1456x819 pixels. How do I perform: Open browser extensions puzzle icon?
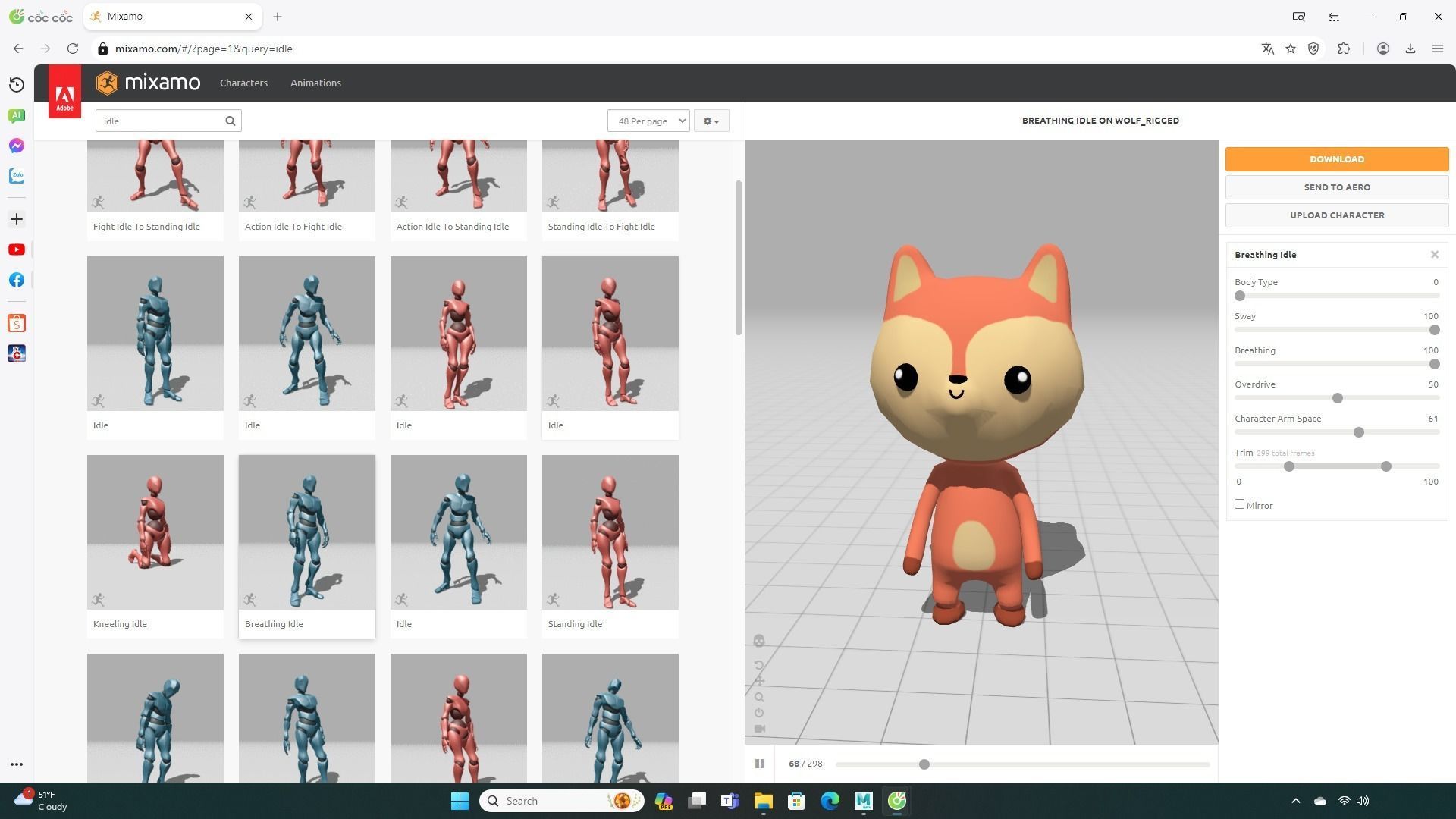1344,49
